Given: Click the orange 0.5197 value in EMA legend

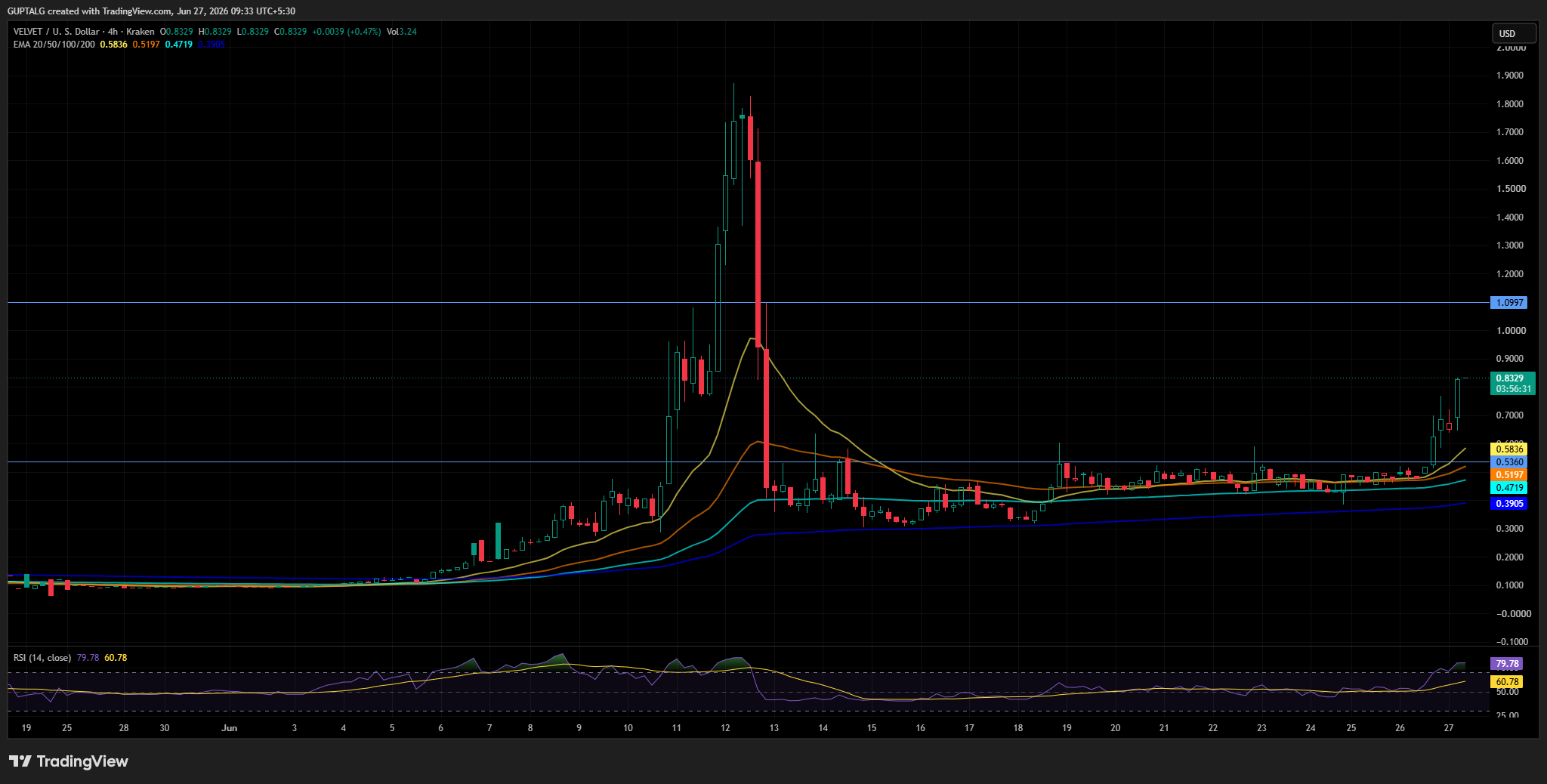Looking at the screenshot, I should 147,45.
